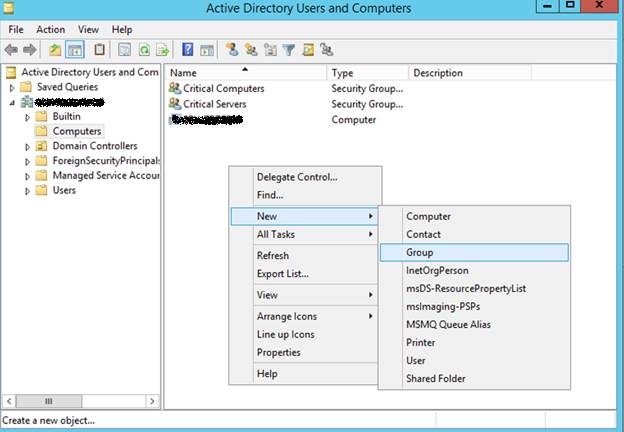Open the Action menu
Image resolution: width=624 pixels, height=432 pixels.
pyautogui.click(x=51, y=29)
